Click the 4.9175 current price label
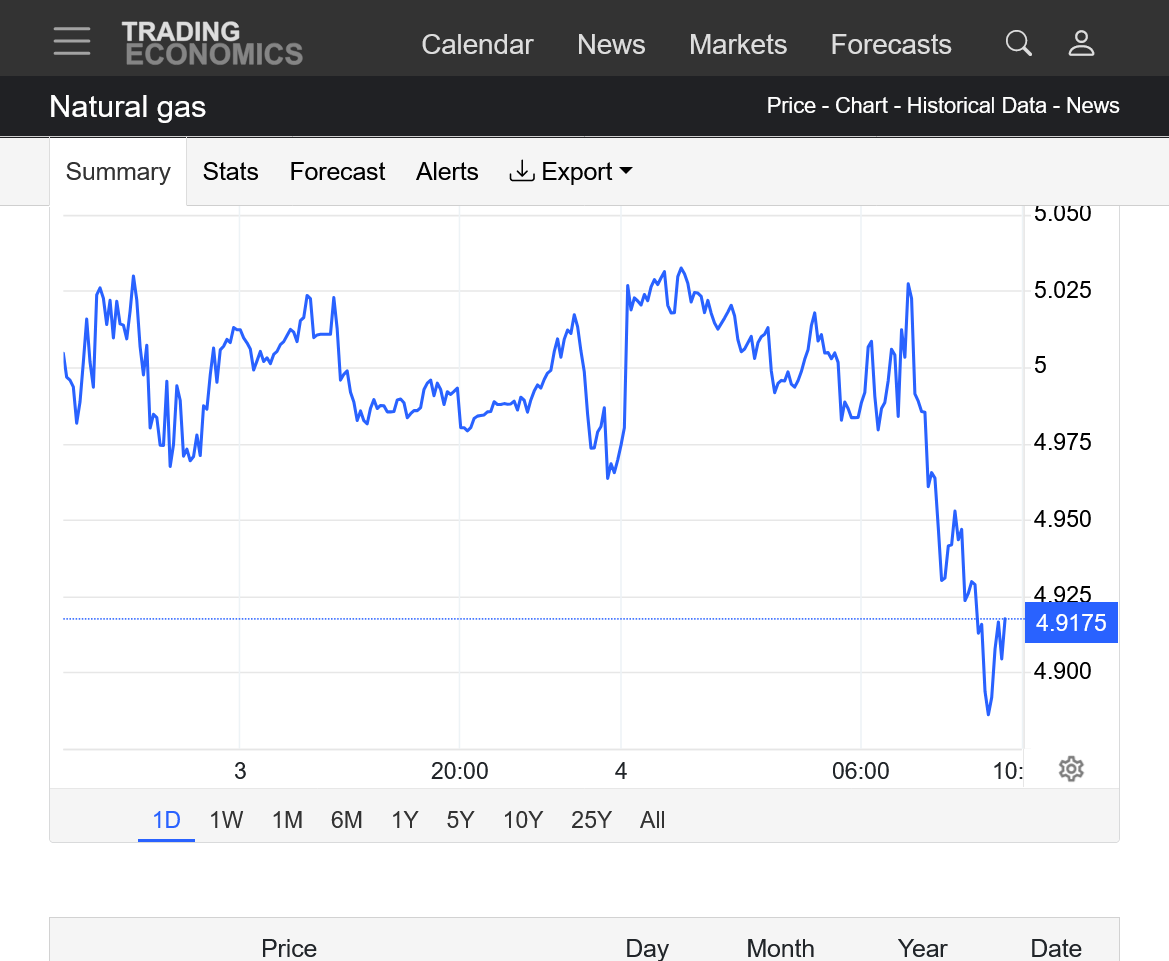 coord(1071,623)
